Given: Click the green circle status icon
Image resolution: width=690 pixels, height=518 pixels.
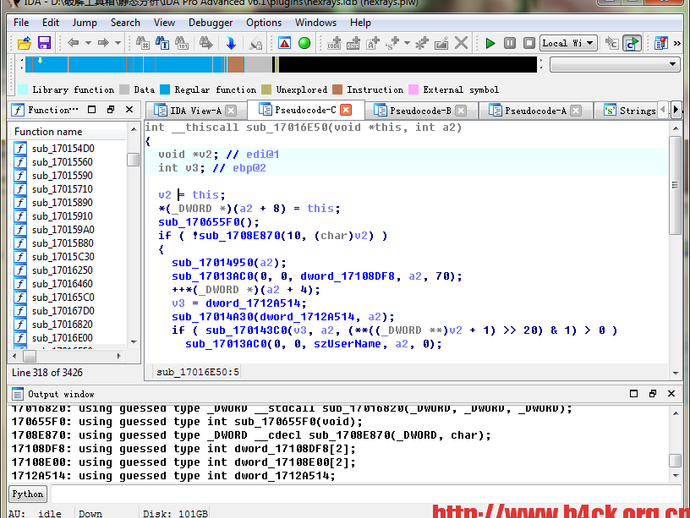Looking at the screenshot, I should pyautogui.click(x=304, y=43).
